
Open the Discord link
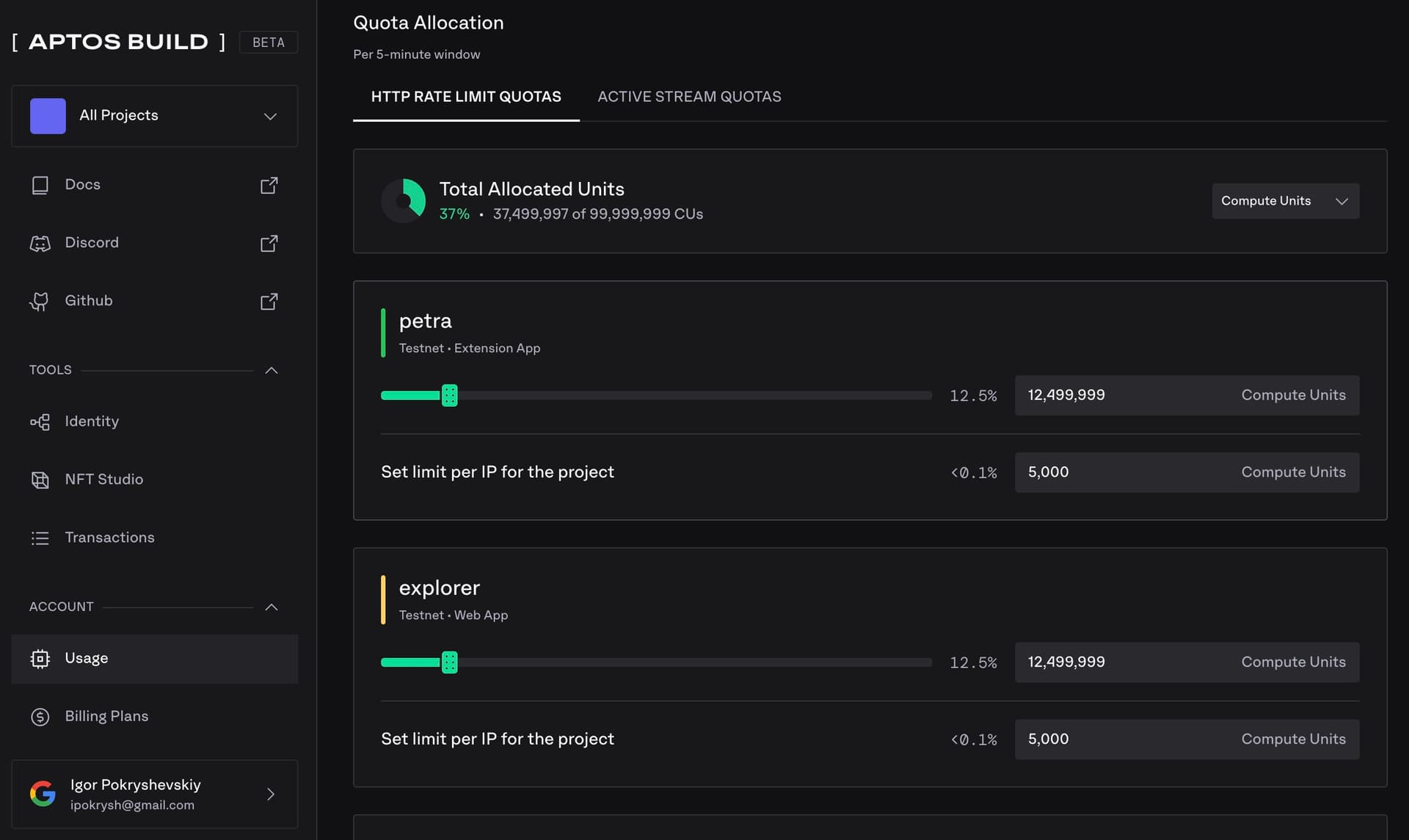[x=155, y=243]
